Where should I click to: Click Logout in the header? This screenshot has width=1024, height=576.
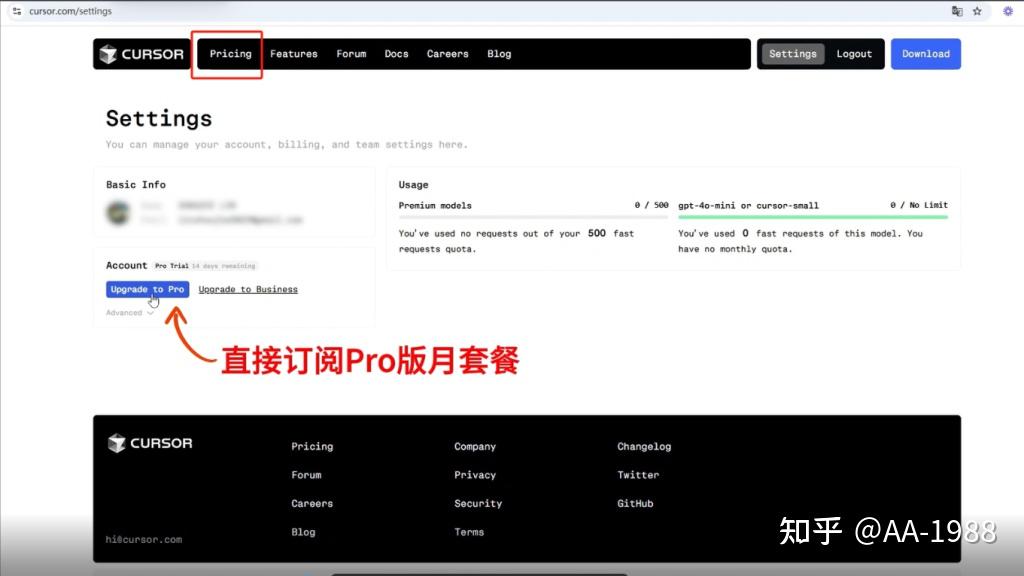(x=854, y=54)
